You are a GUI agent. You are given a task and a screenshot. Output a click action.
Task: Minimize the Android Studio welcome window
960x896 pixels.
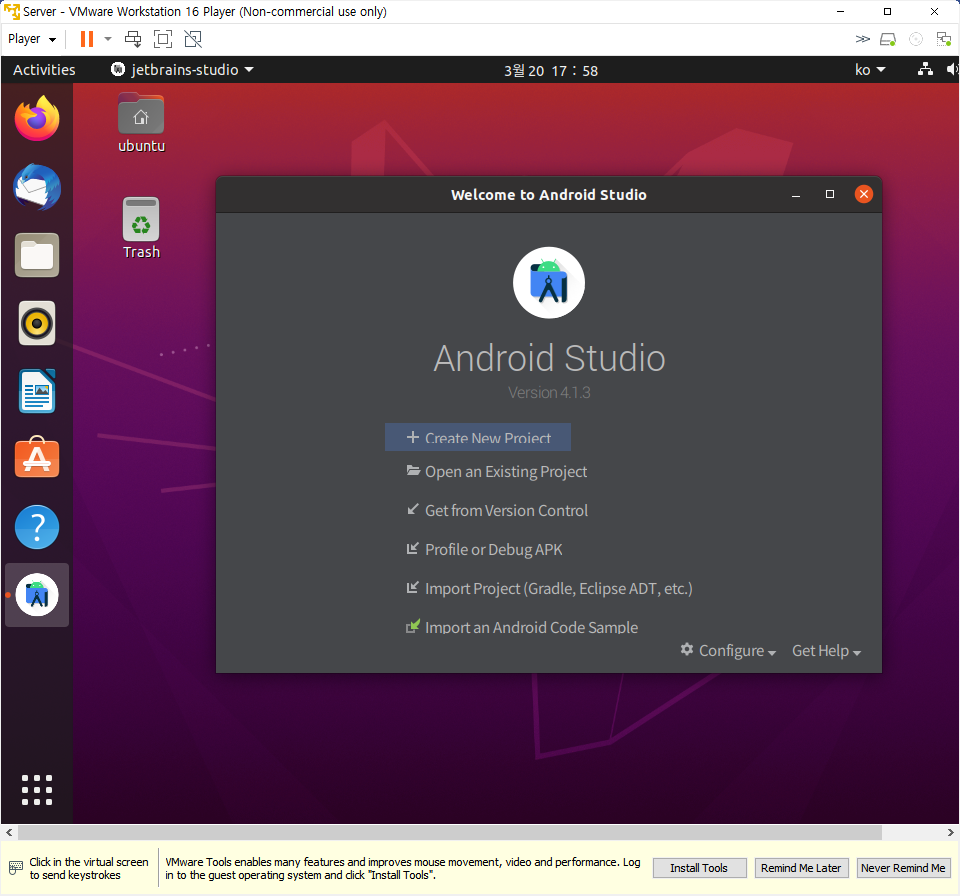796,195
